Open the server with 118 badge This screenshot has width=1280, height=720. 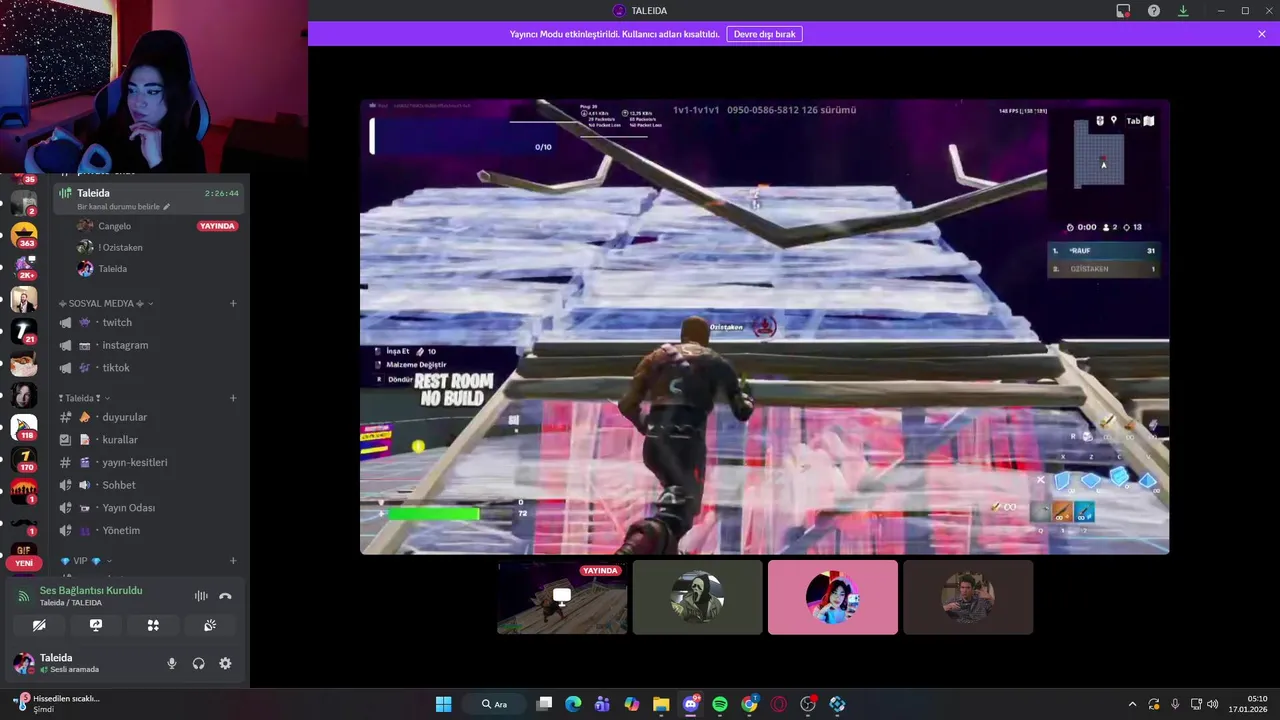24,427
